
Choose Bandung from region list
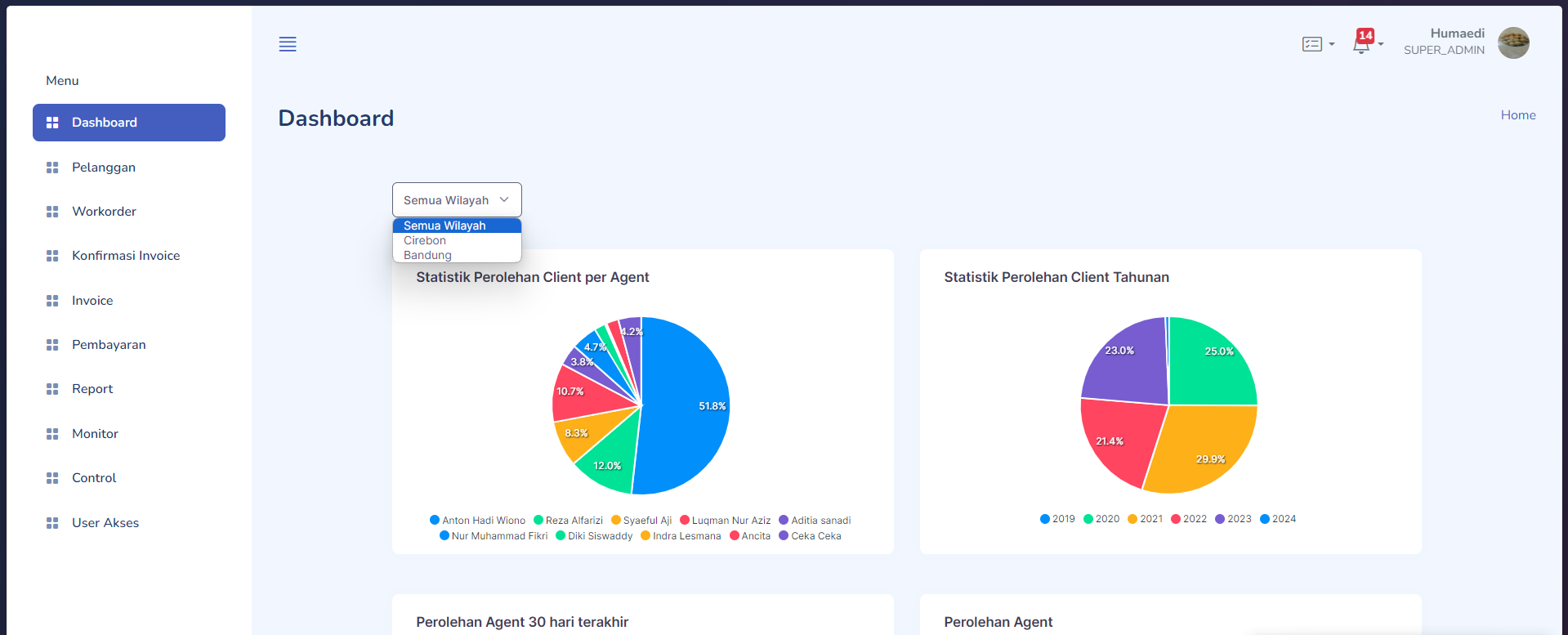pyautogui.click(x=457, y=255)
